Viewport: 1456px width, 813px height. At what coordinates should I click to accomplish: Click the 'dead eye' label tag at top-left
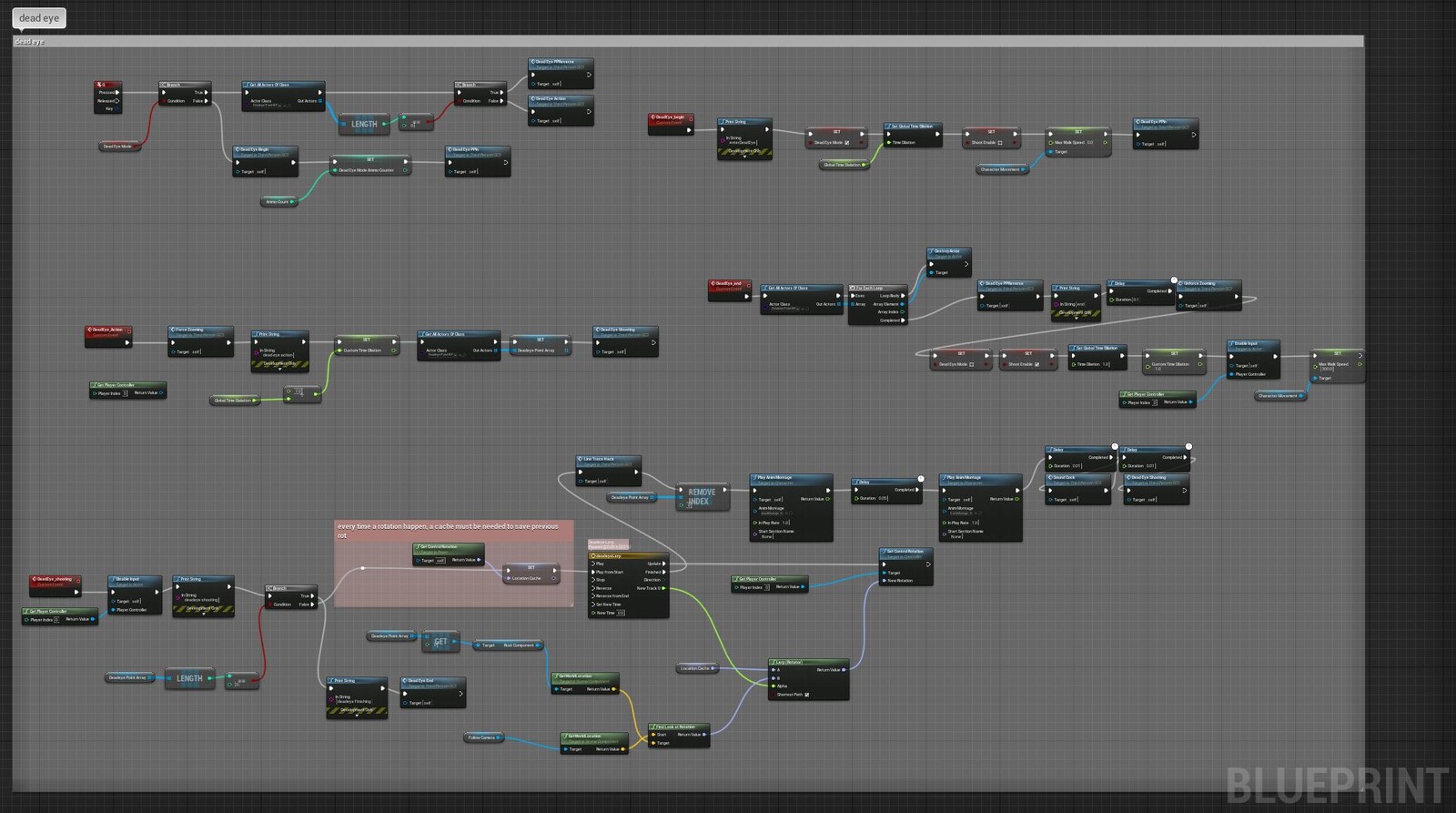point(39,18)
